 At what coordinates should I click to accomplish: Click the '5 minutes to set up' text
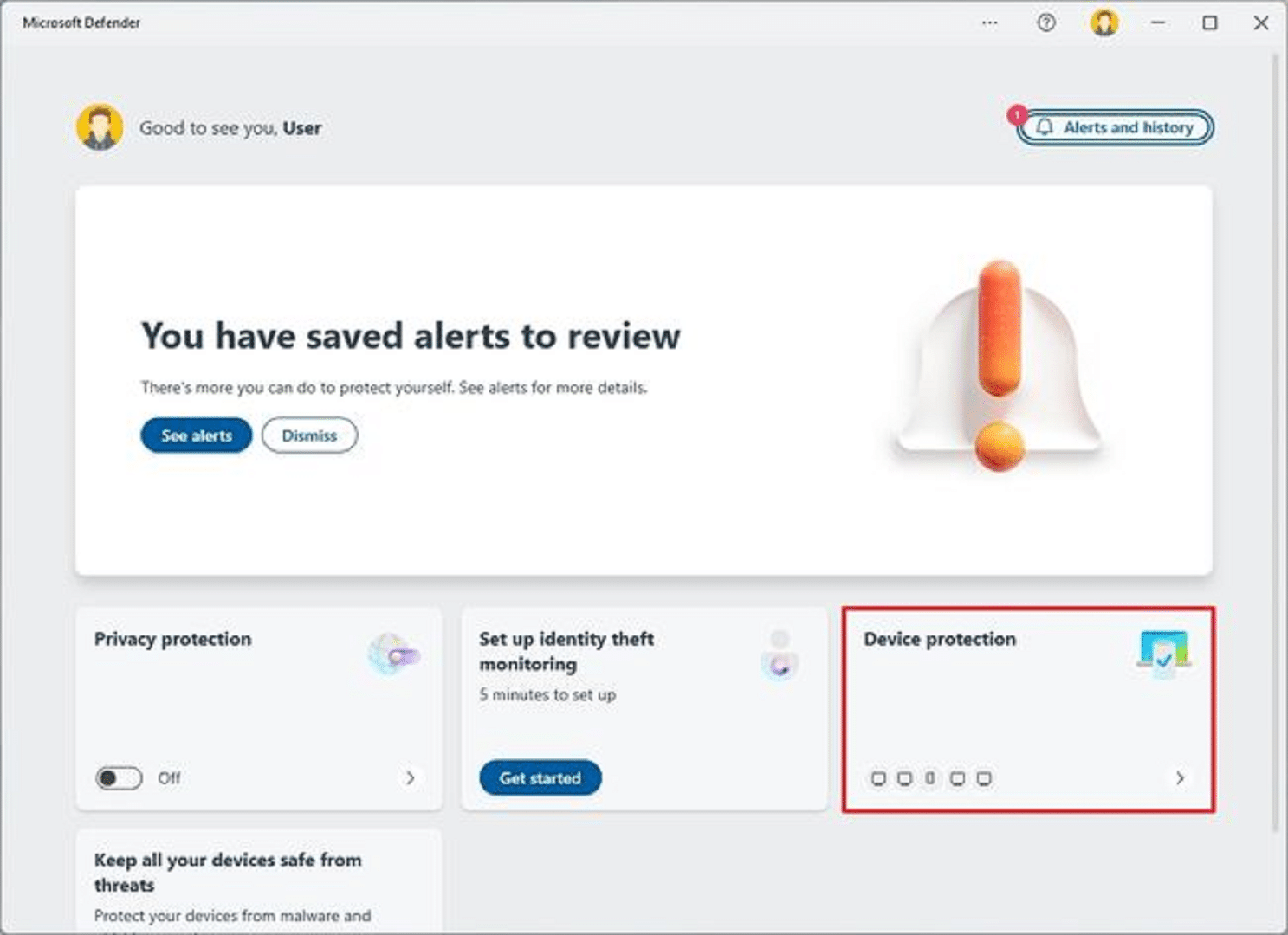tap(547, 695)
